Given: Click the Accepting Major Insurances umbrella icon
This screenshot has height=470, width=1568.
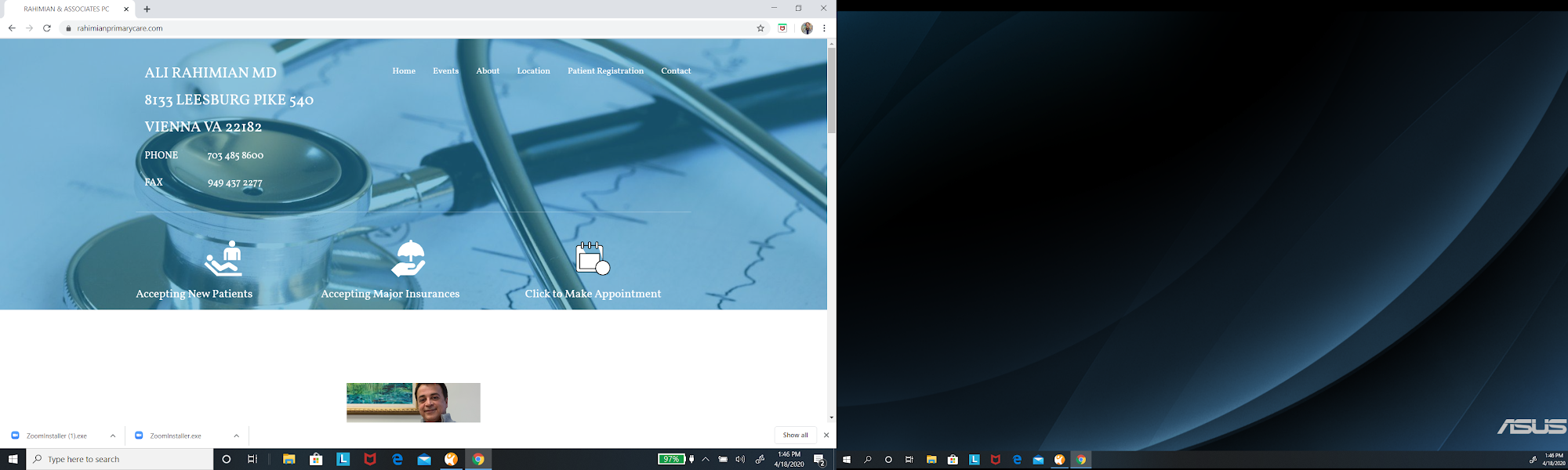Looking at the screenshot, I should coord(408,258).
